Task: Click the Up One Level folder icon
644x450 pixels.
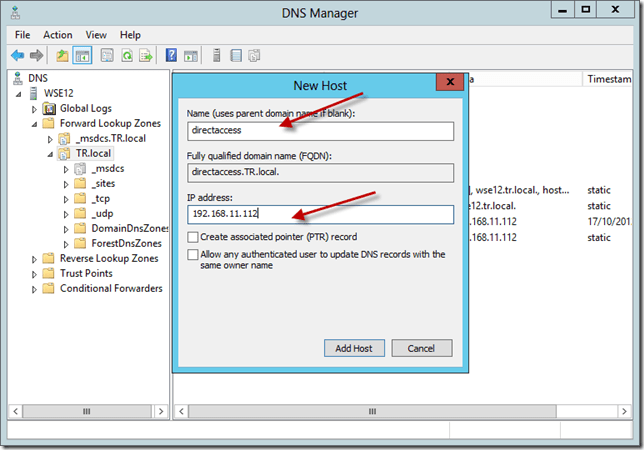Action: click(63, 55)
